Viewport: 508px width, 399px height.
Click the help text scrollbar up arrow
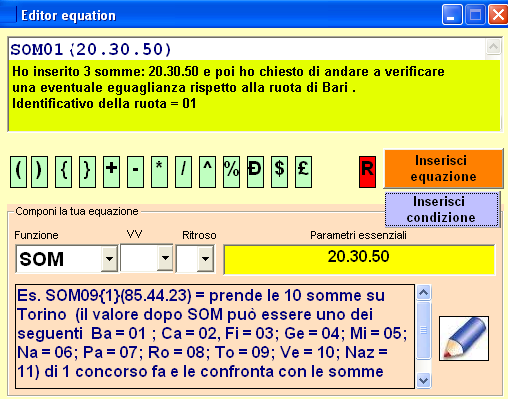click(x=423, y=293)
